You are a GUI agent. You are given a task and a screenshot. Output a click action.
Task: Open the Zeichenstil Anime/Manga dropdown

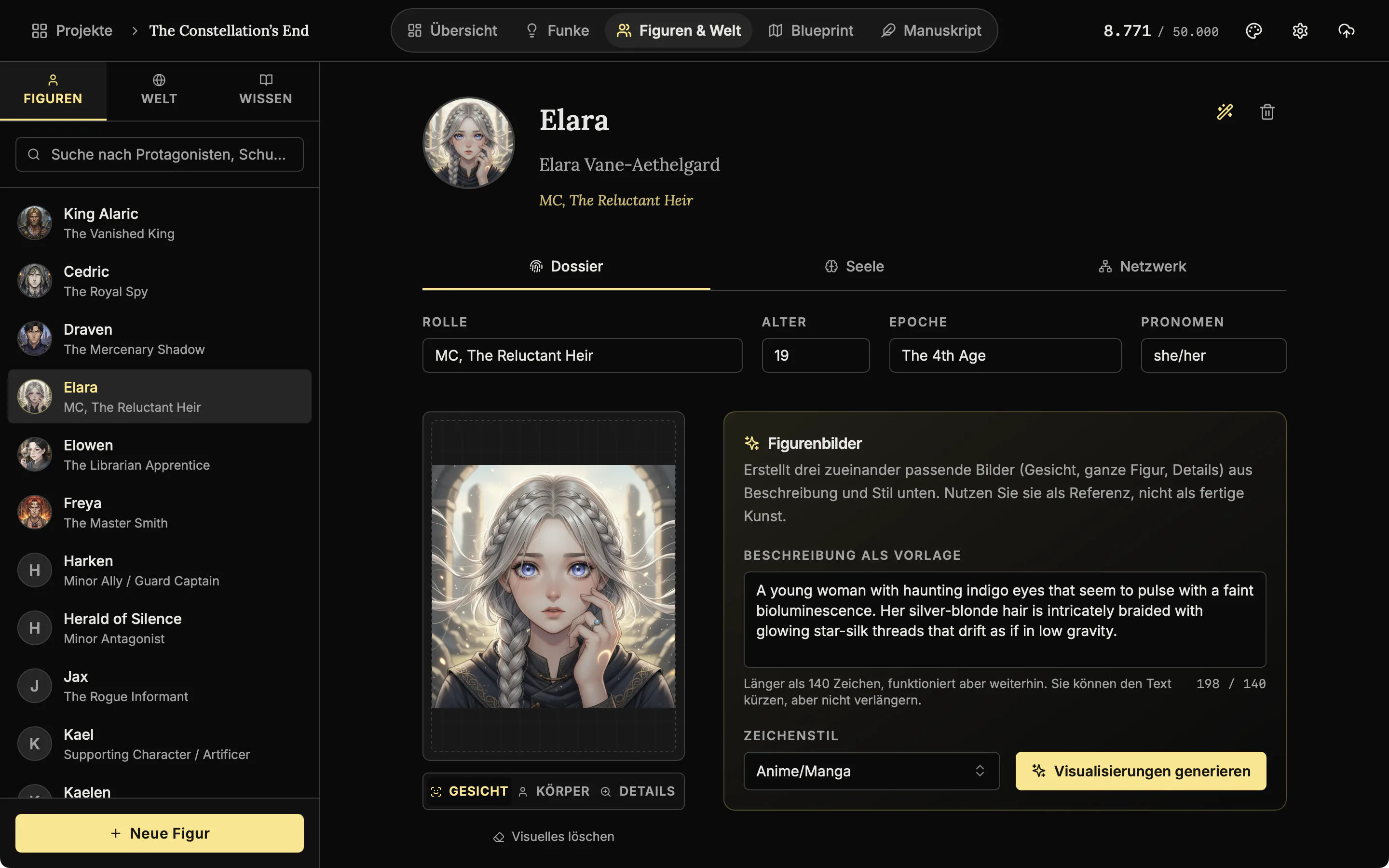[x=872, y=771]
